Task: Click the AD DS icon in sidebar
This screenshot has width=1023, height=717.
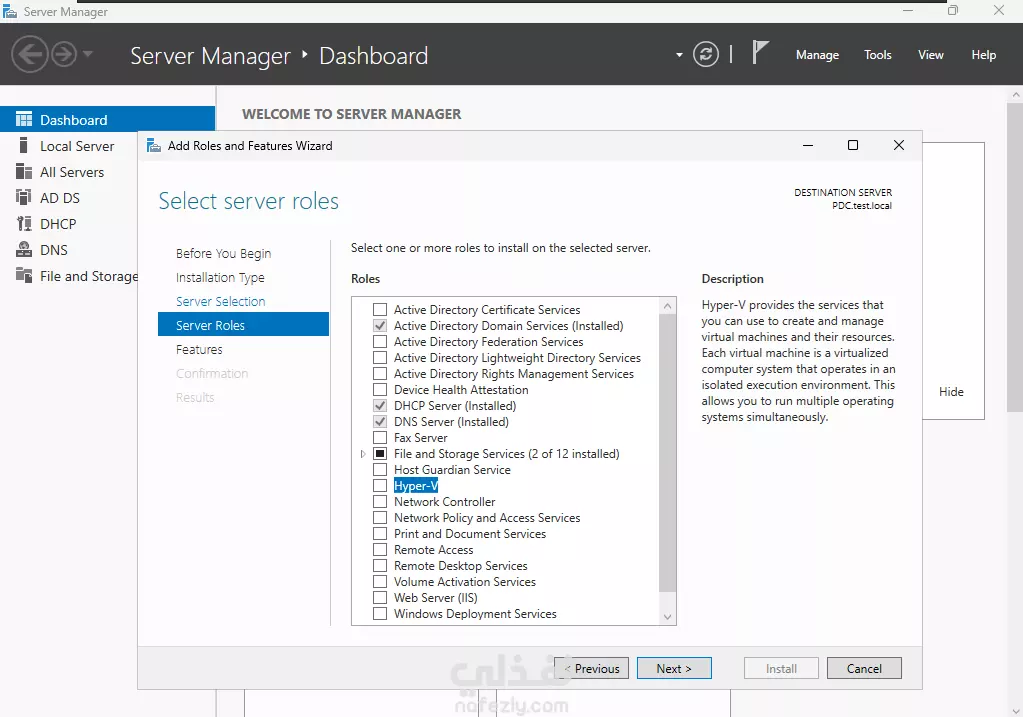Action: point(23,197)
